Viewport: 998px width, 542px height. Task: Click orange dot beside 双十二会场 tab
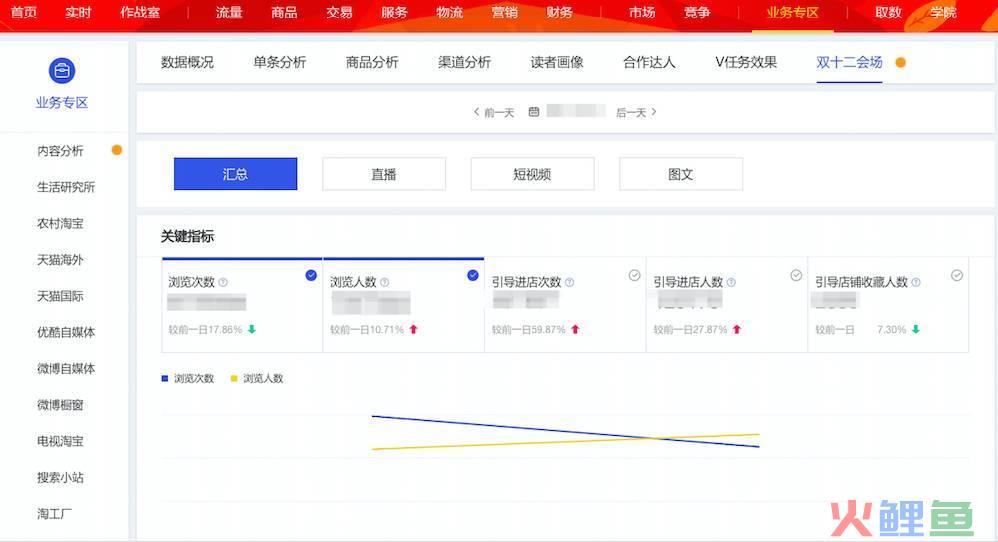tap(901, 62)
